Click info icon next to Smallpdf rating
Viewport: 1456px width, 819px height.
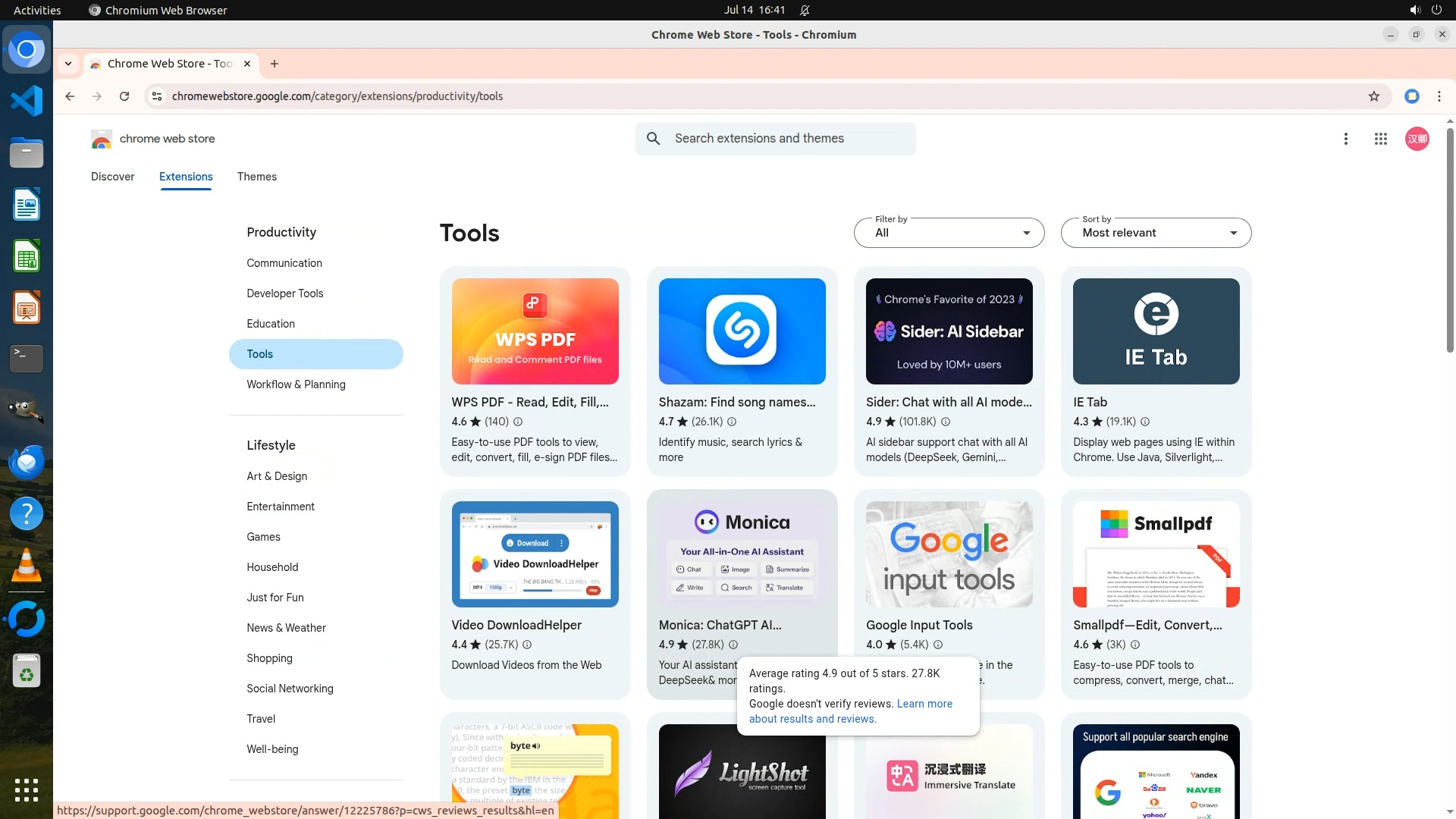click(x=1135, y=645)
